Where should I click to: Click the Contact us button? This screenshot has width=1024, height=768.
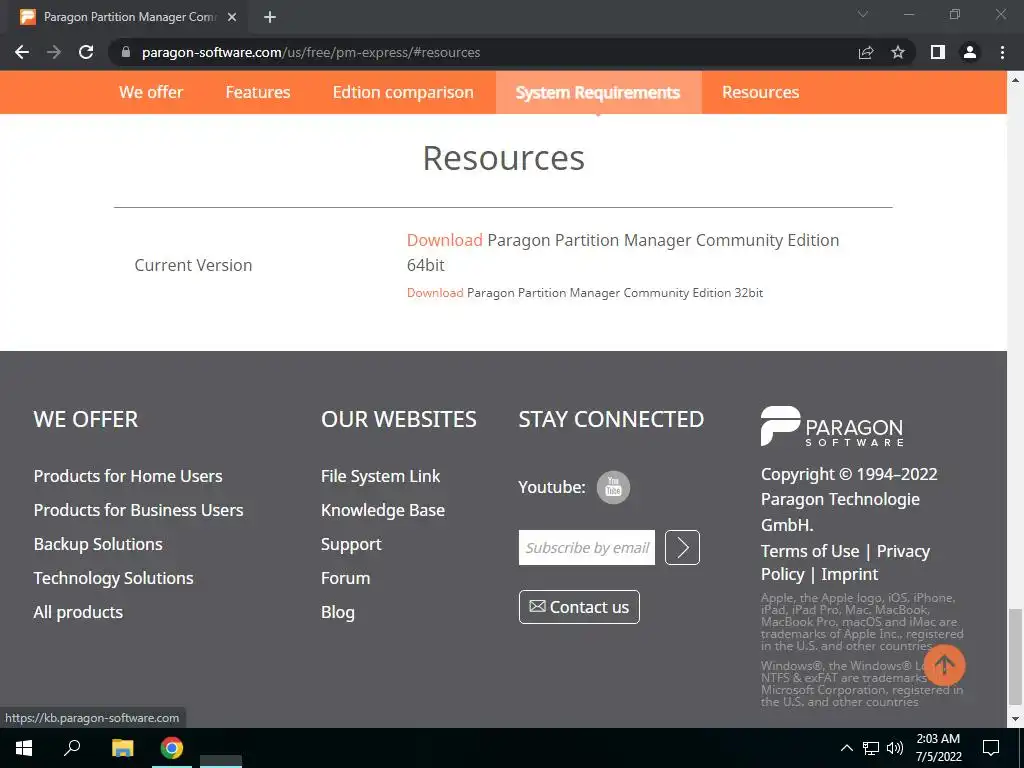coord(579,607)
